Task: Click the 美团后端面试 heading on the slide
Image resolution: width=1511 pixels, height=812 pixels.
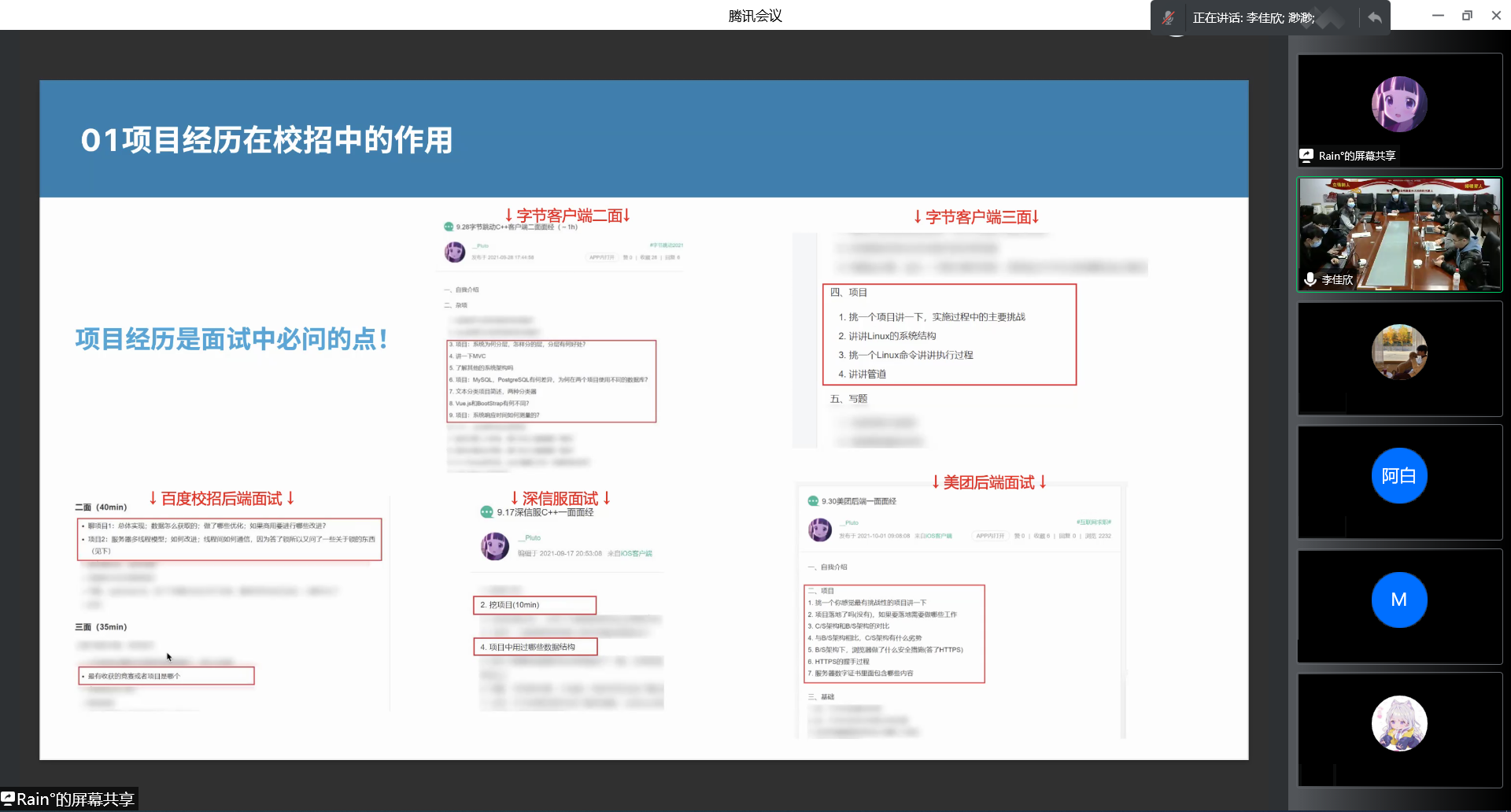Action: click(x=988, y=482)
